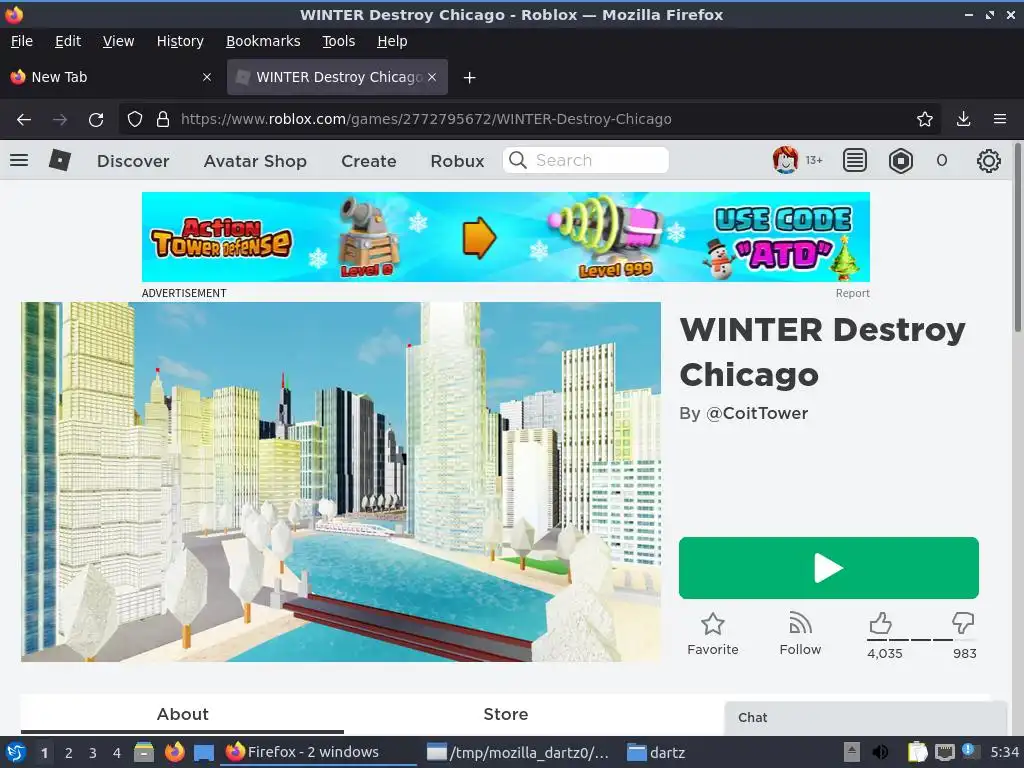
Task: Open the Edit menu
Action: click(x=68, y=41)
